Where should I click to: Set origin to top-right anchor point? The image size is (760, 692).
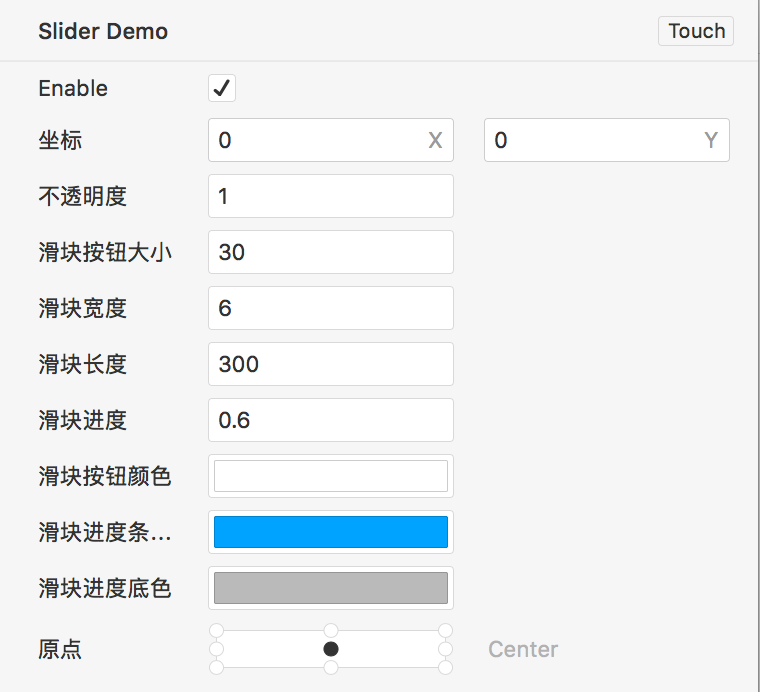446,631
